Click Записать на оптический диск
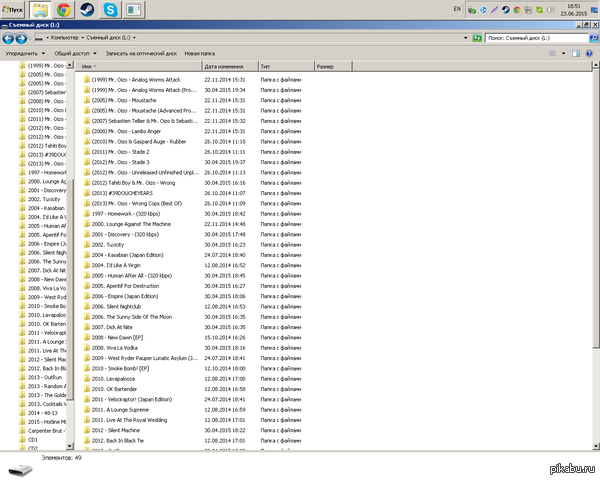Image resolution: width=600 pixels, height=480 pixels. (x=141, y=54)
